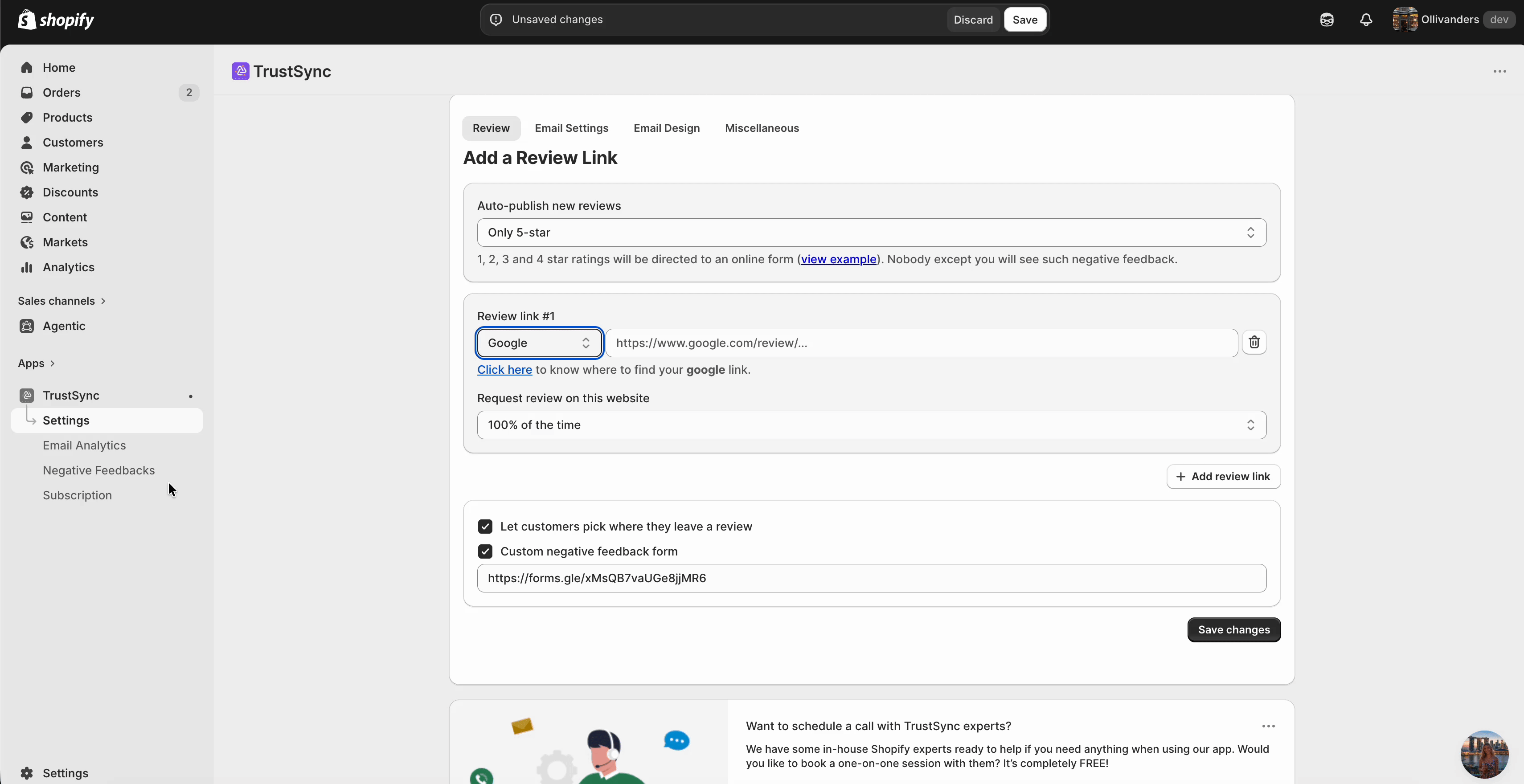The image size is (1524, 784).
Task: Click the Customers person icon
Action: point(27,142)
